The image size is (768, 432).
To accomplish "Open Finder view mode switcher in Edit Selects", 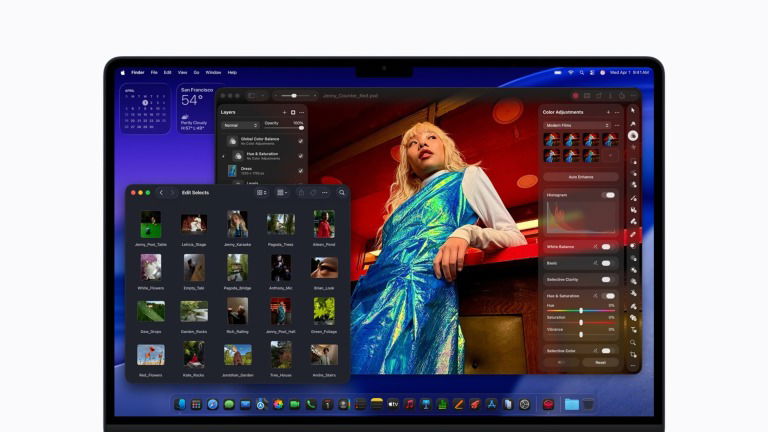I will [x=262, y=192].
